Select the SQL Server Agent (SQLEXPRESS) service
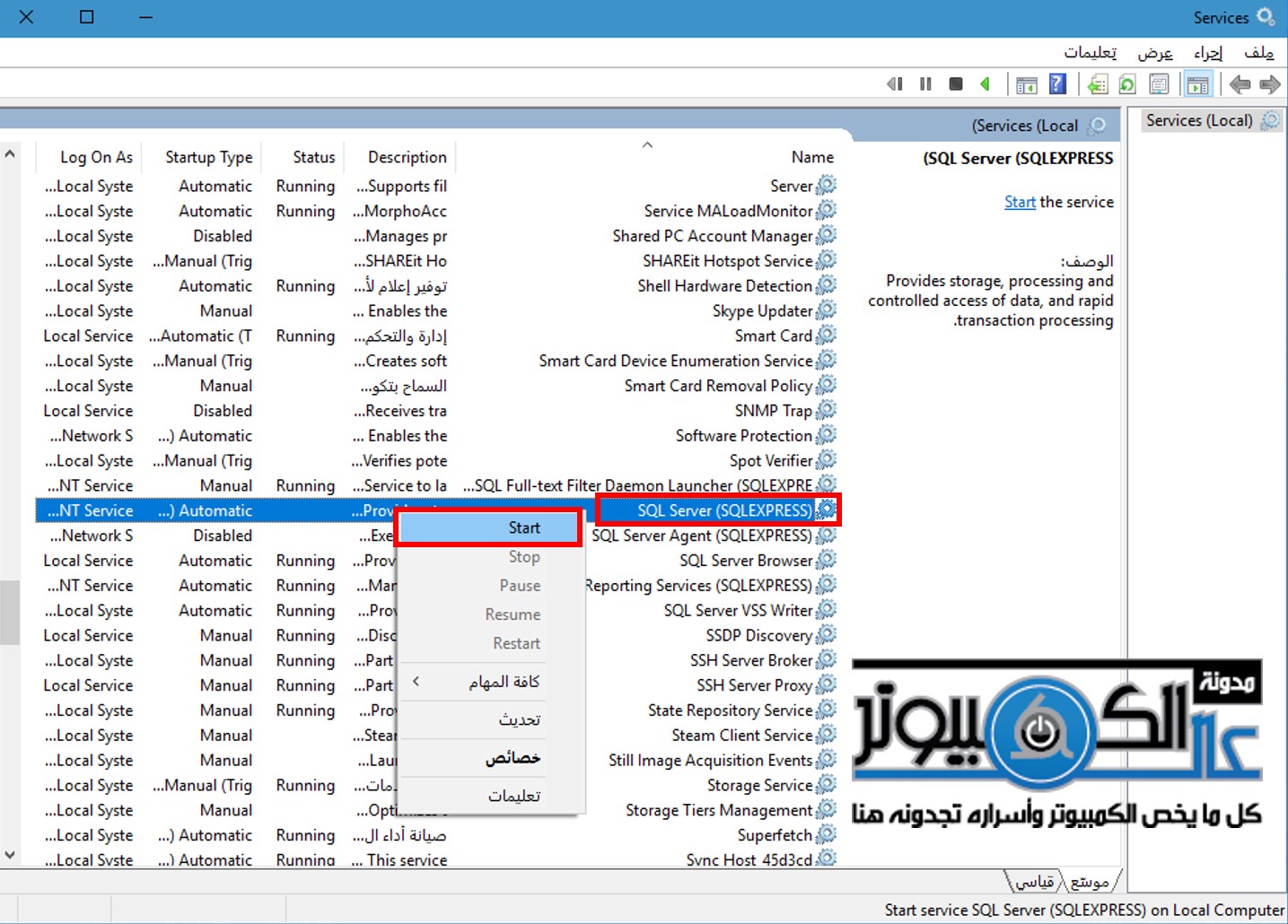This screenshot has width=1288, height=924. 701,536
